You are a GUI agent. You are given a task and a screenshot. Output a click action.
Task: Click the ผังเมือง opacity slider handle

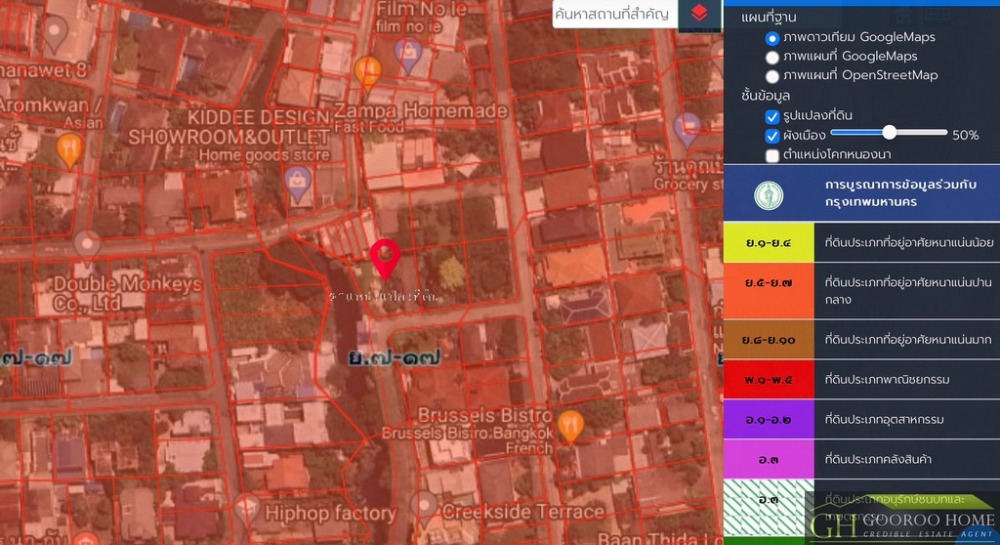point(888,132)
